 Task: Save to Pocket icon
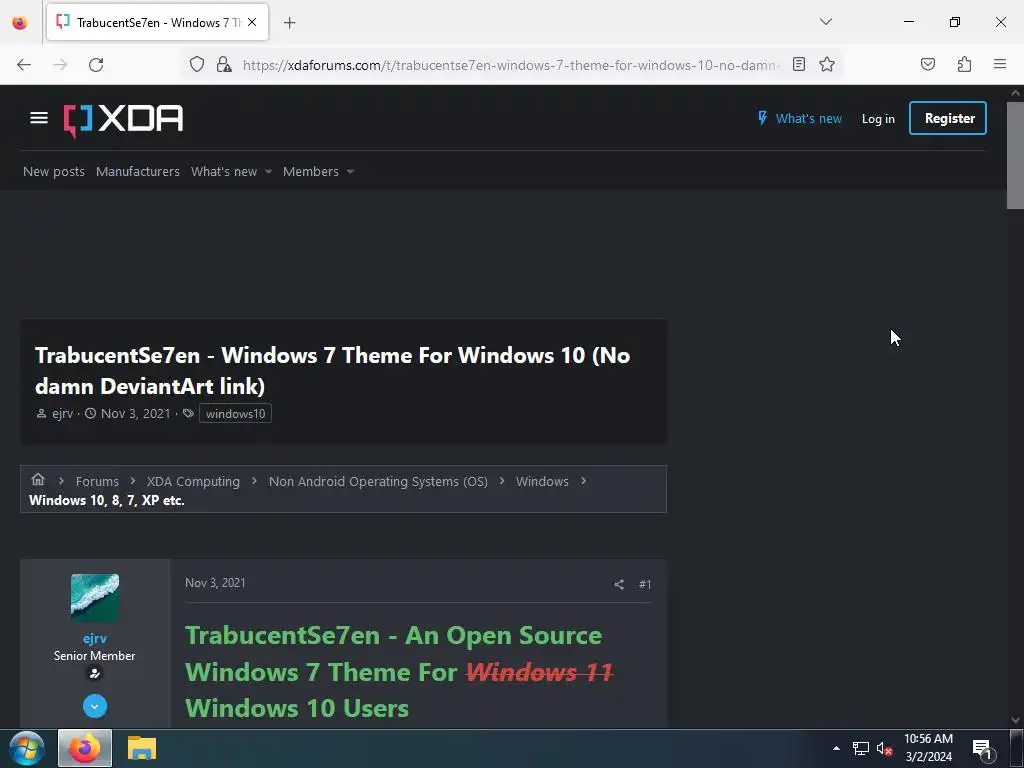click(928, 64)
